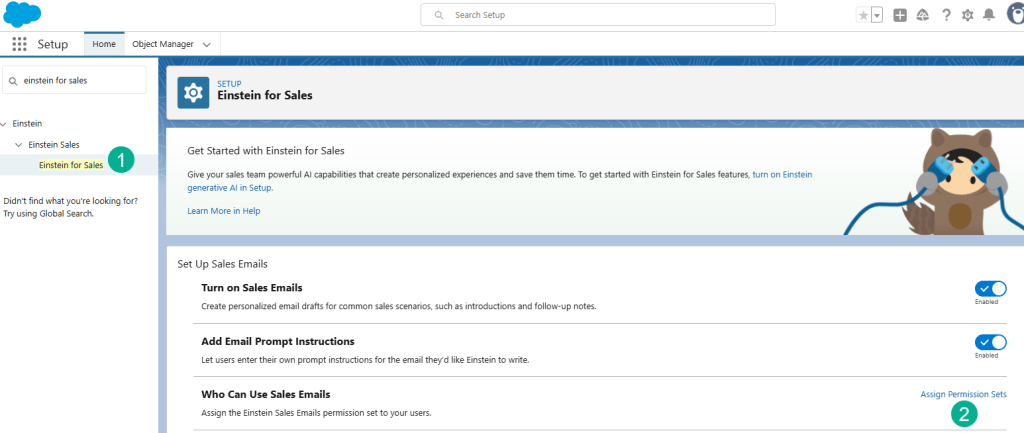Open the Setup gear menu
Image resolution: width=1024 pixels, height=433 pixels.
tap(967, 15)
